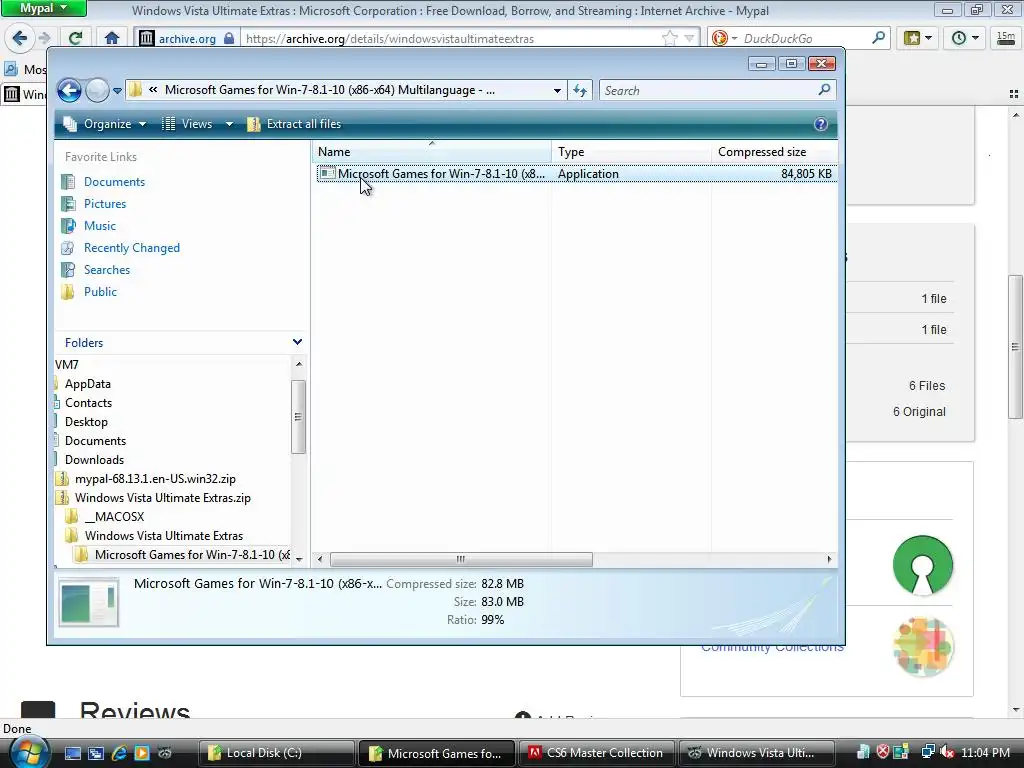Select Windows Vista Ultimate Extras.zip in tree
Viewport: 1024px width, 768px height.
[163, 498]
